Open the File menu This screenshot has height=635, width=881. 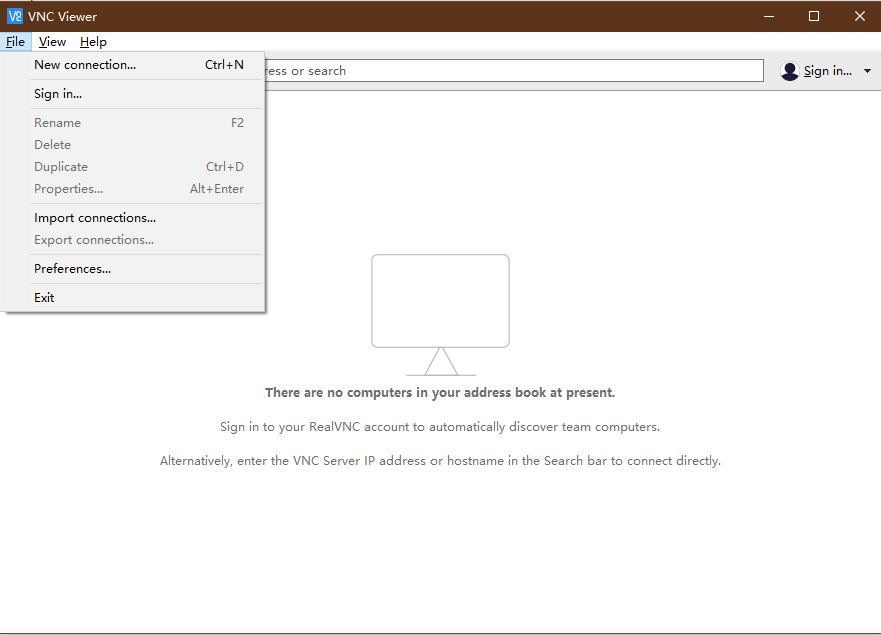[x=16, y=42]
